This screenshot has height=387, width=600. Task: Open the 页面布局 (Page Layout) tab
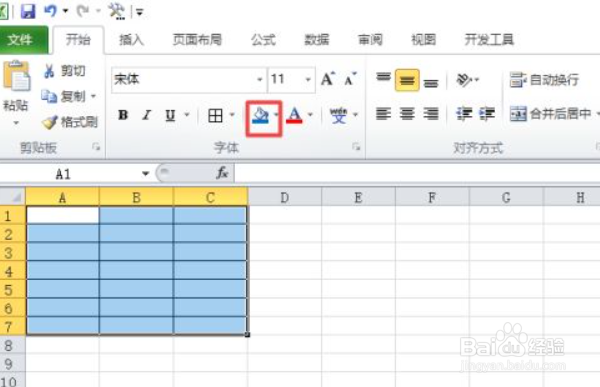(x=197, y=39)
